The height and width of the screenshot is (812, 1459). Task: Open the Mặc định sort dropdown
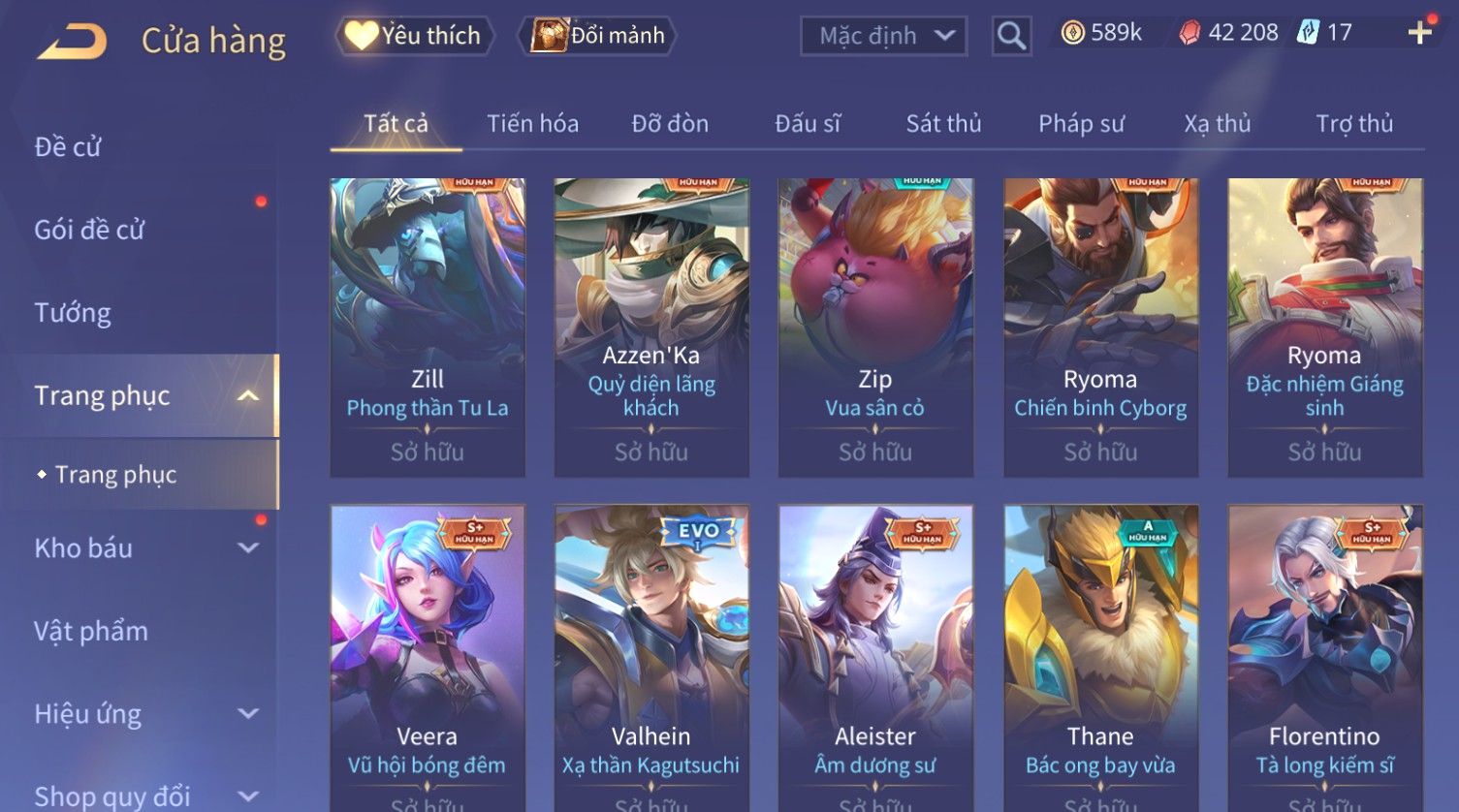click(x=883, y=36)
